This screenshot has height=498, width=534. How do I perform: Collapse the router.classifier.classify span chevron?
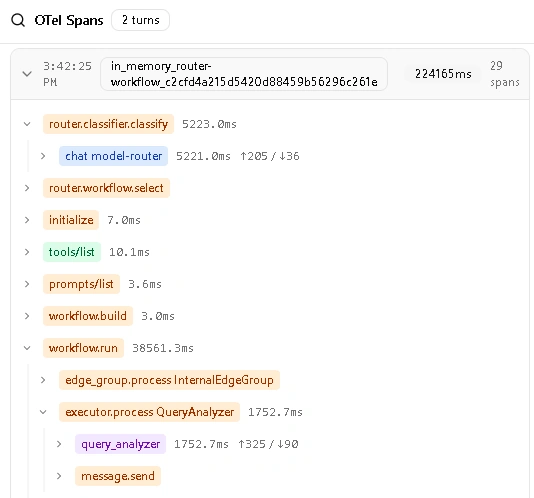click(x=27, y=124)
